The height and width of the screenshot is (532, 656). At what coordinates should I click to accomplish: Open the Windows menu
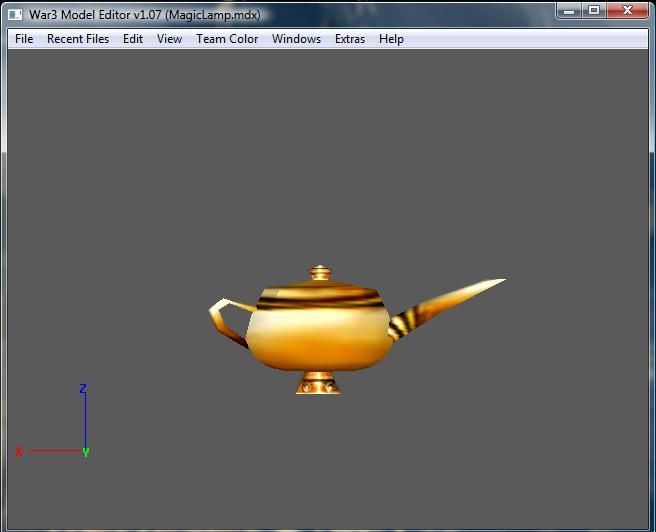[296, 39]
